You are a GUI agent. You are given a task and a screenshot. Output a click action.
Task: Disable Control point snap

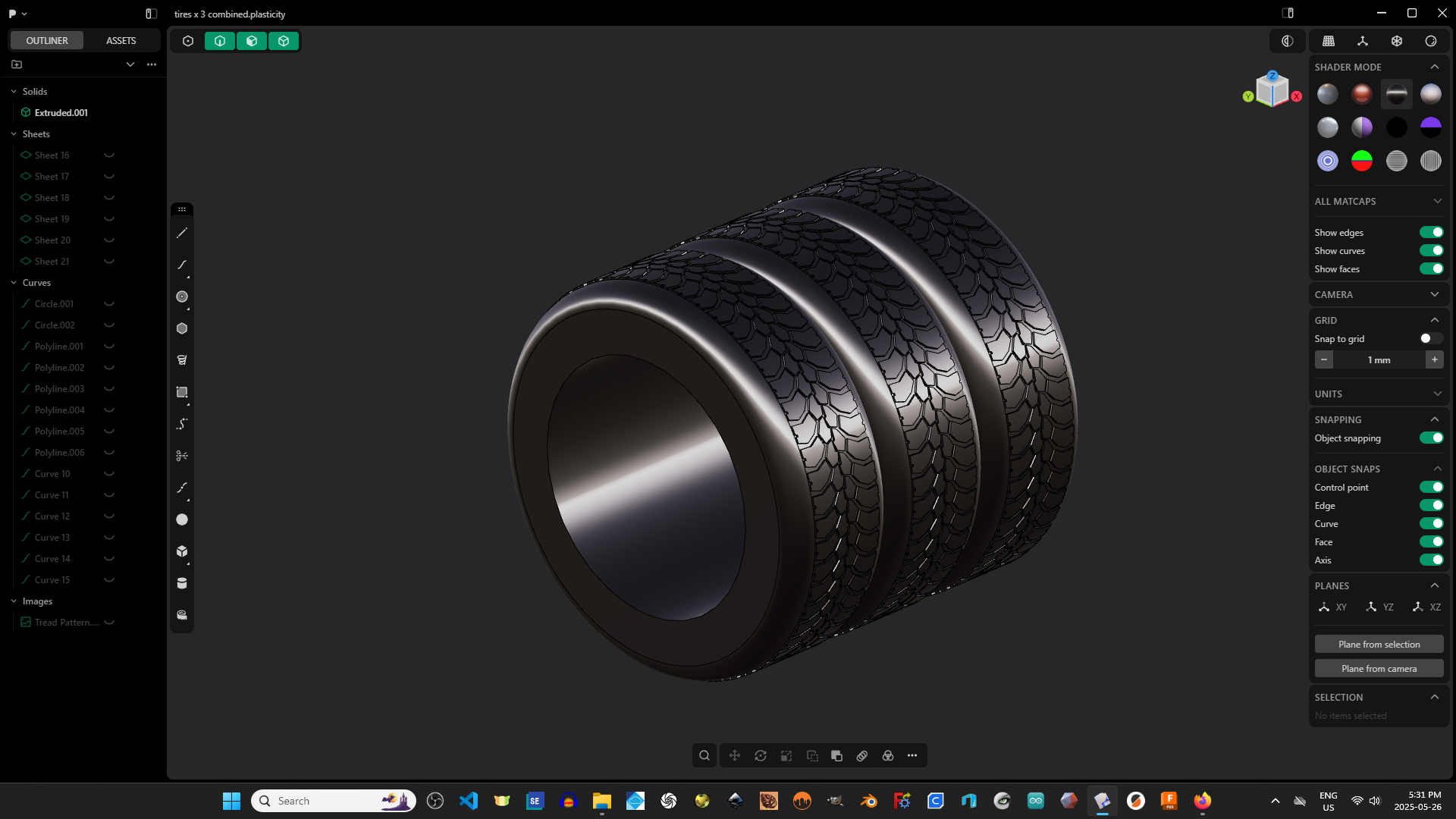[x=1431, y=487]
